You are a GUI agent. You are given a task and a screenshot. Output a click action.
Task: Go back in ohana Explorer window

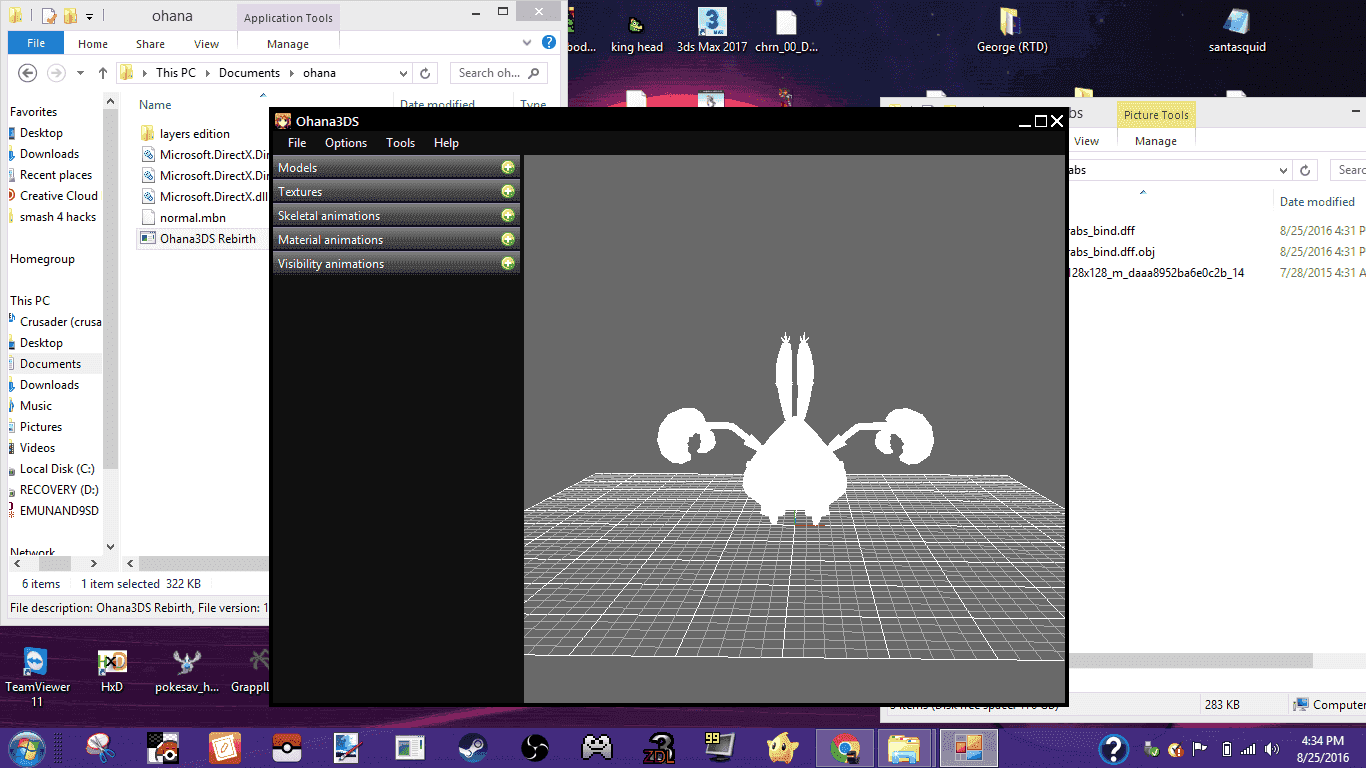pyautogui.click(x=28, y=73)
